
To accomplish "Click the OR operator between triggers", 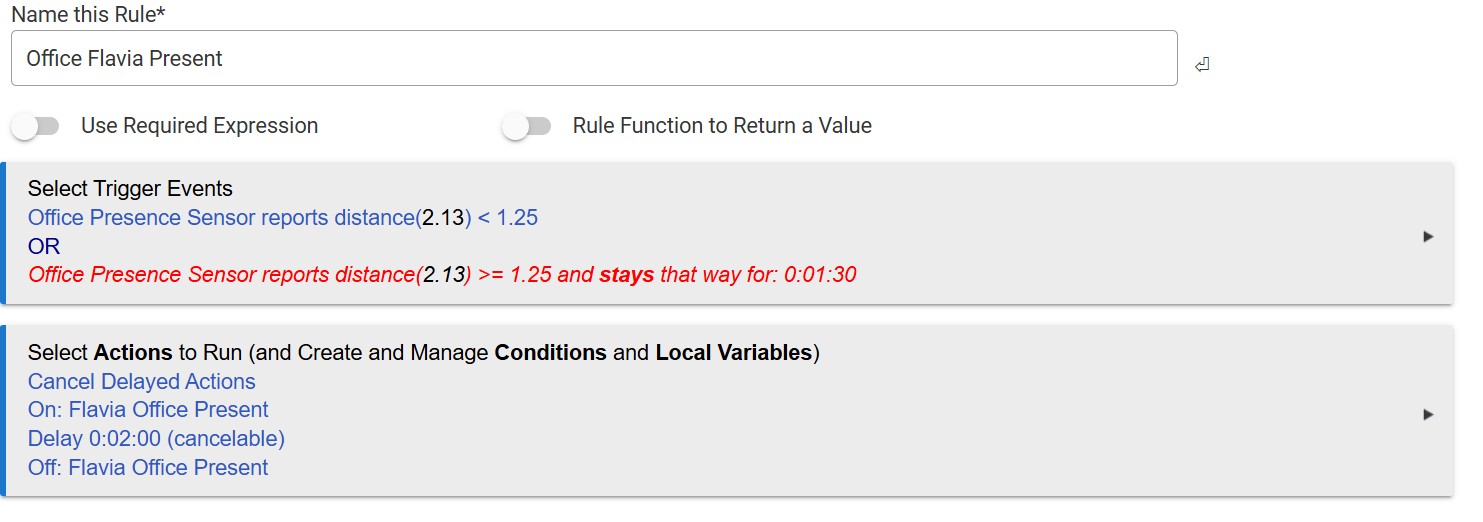I will [x=44, y=247].
